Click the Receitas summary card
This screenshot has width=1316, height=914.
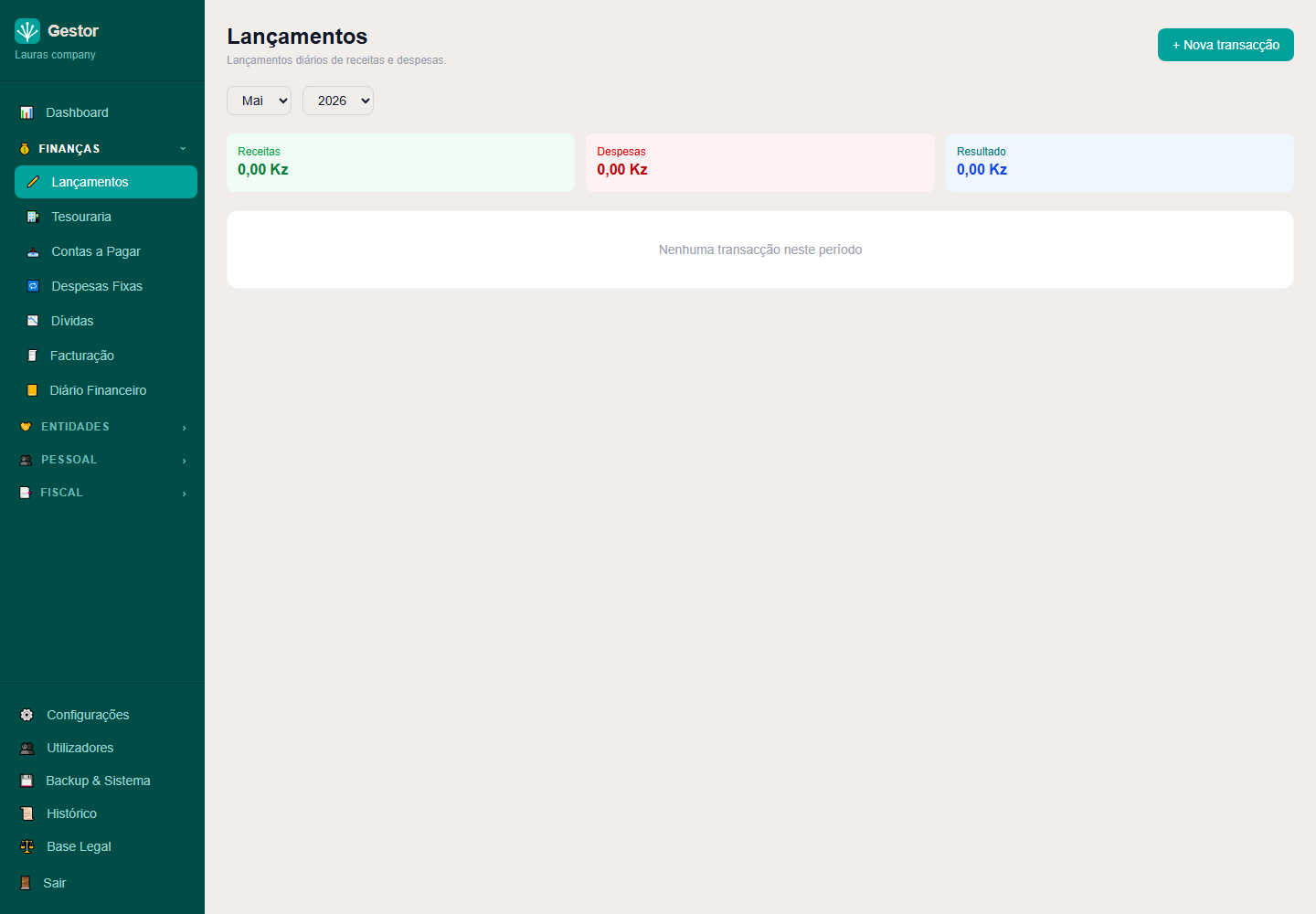tap(400, 163)
